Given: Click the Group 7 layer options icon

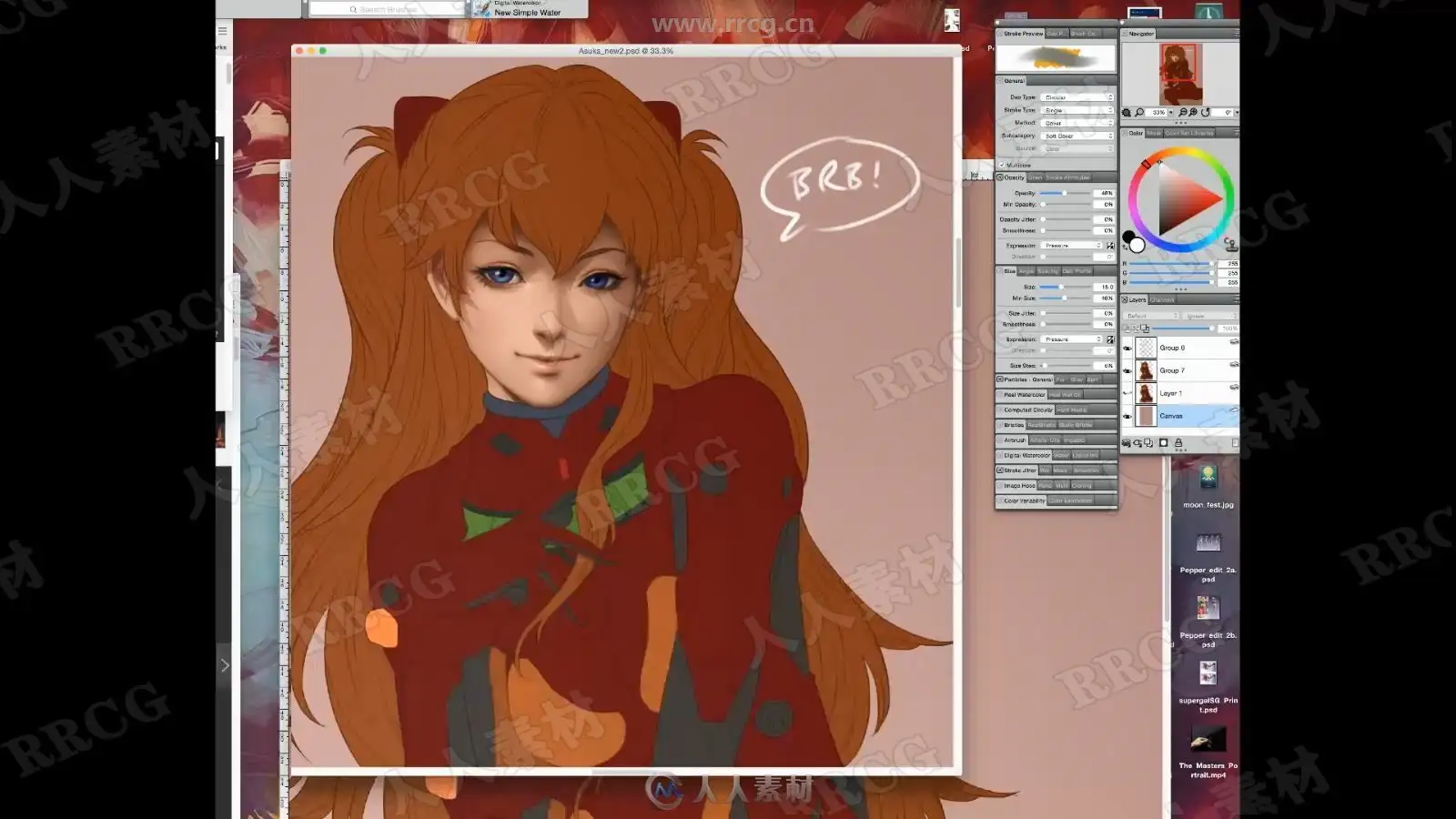Looking at the screenshot, I should tap(1234, 365).
